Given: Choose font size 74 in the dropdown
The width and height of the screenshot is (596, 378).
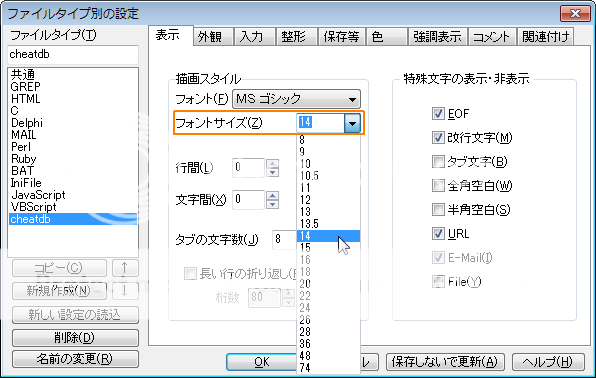Looking at the screenshot, I should pyautogui.click(x=328, y=368).
